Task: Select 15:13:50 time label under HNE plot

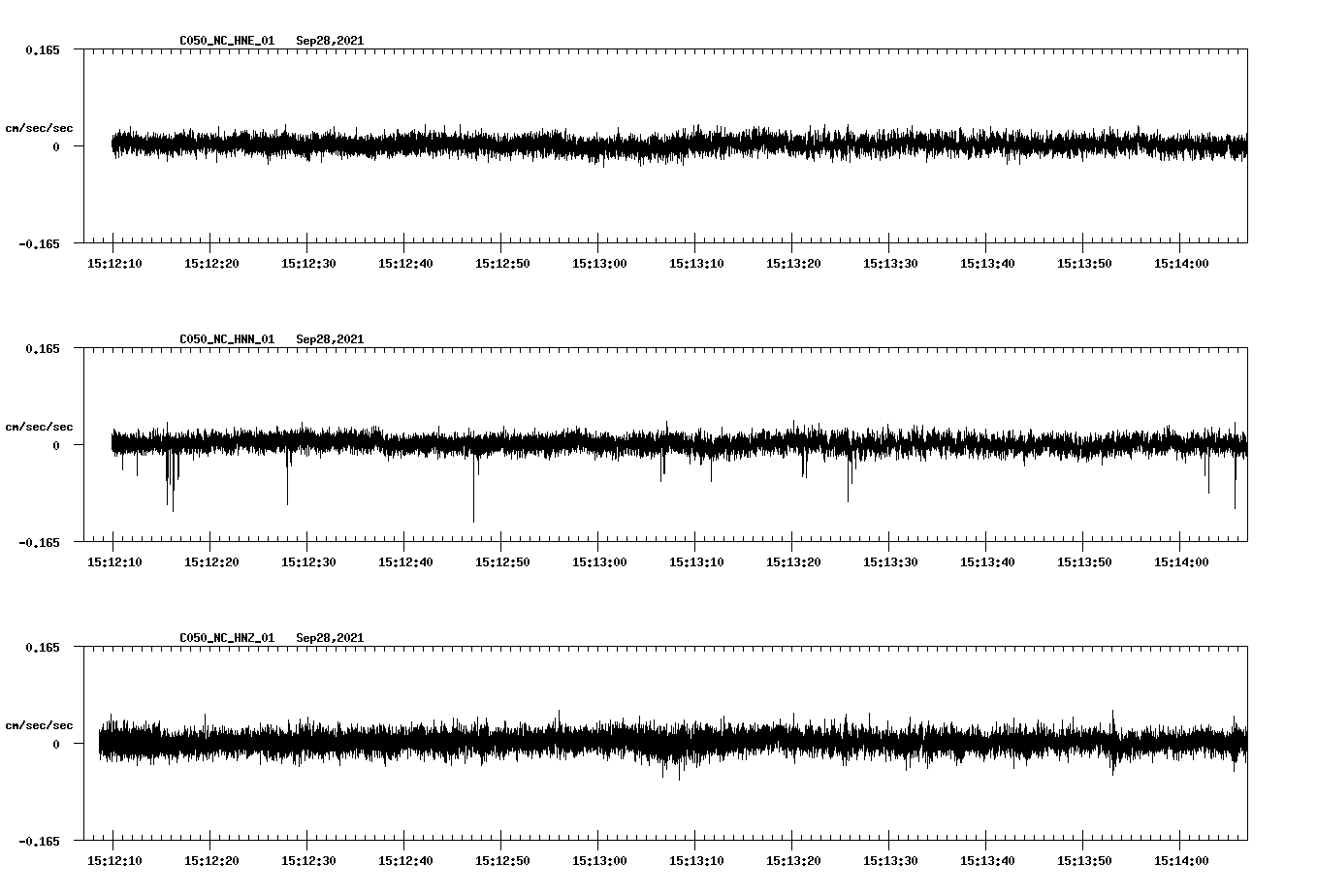Action: pyautogui.click(x=1084, y=263)
